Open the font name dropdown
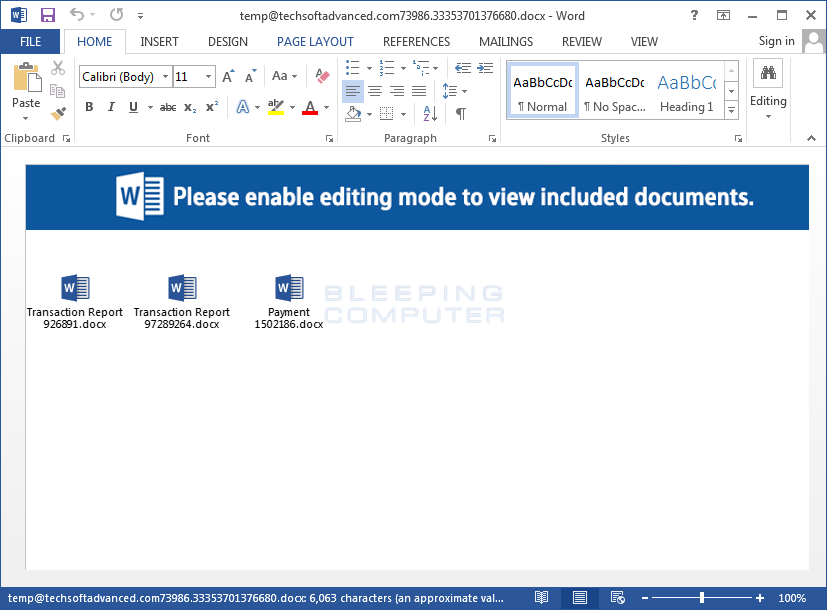827x610 pixels. (166, 76)
